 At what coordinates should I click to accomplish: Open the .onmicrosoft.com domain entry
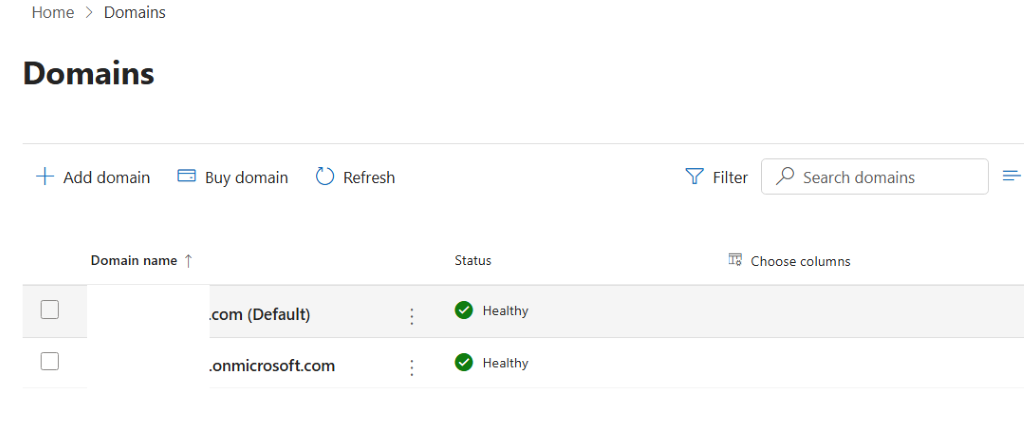(271, 366)
